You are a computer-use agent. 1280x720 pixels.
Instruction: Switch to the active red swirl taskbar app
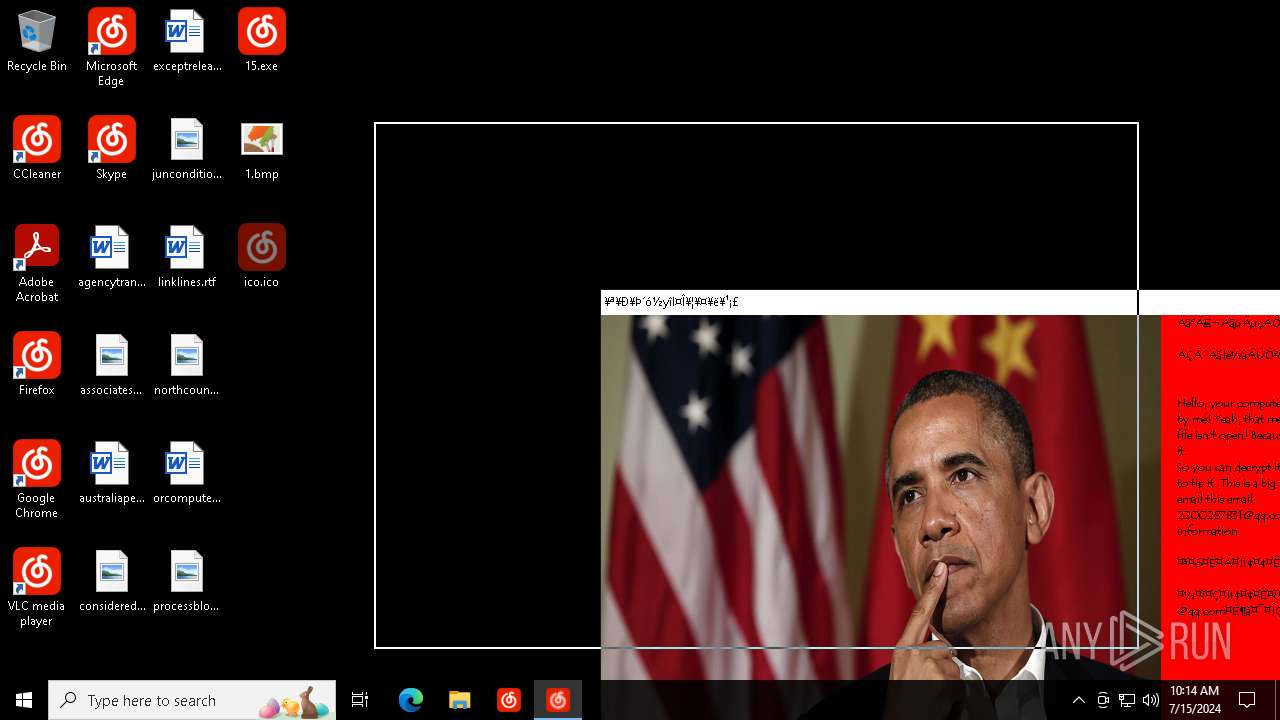point(558,700)
